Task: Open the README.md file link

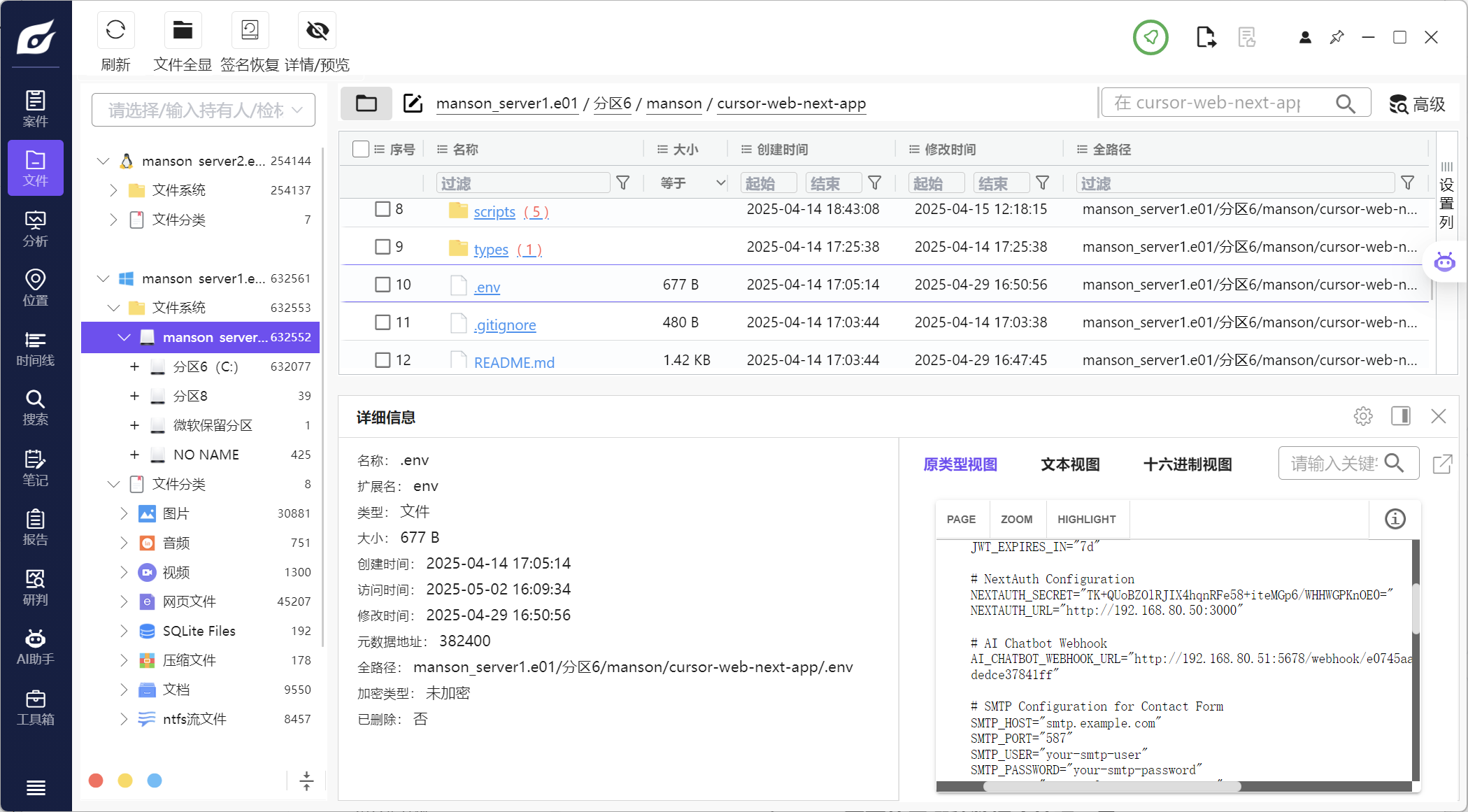Action: tap(514, 362)
